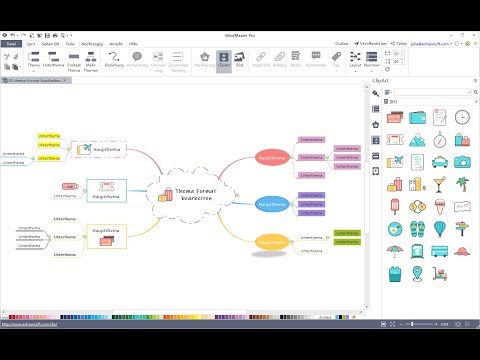Image resolution: width=480 pixels, height=360 pixels.
Task: Select the flip-flops clipart icon
Action: click(417, 229)
